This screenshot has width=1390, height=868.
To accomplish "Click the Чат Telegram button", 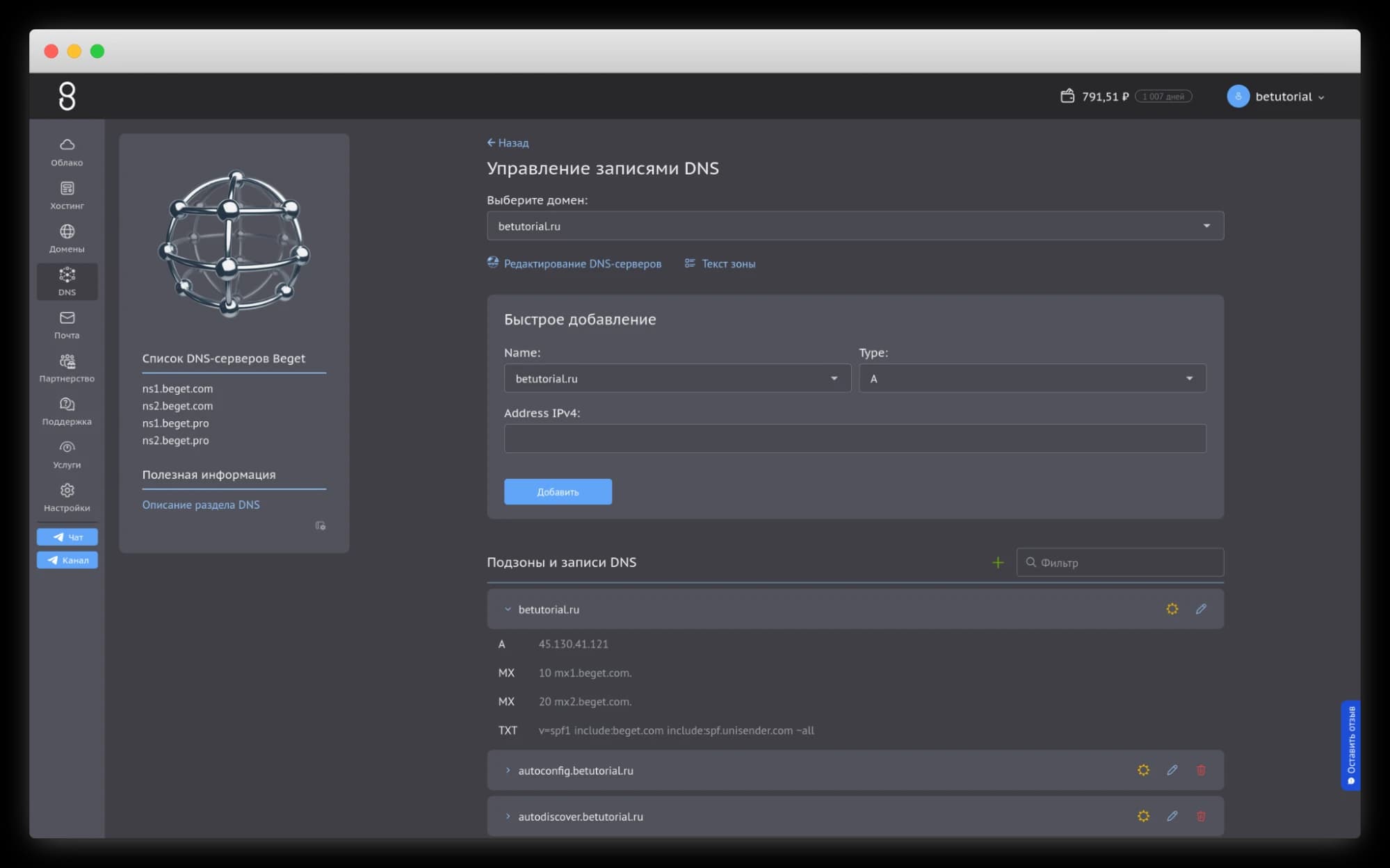I will click(67, 537).
